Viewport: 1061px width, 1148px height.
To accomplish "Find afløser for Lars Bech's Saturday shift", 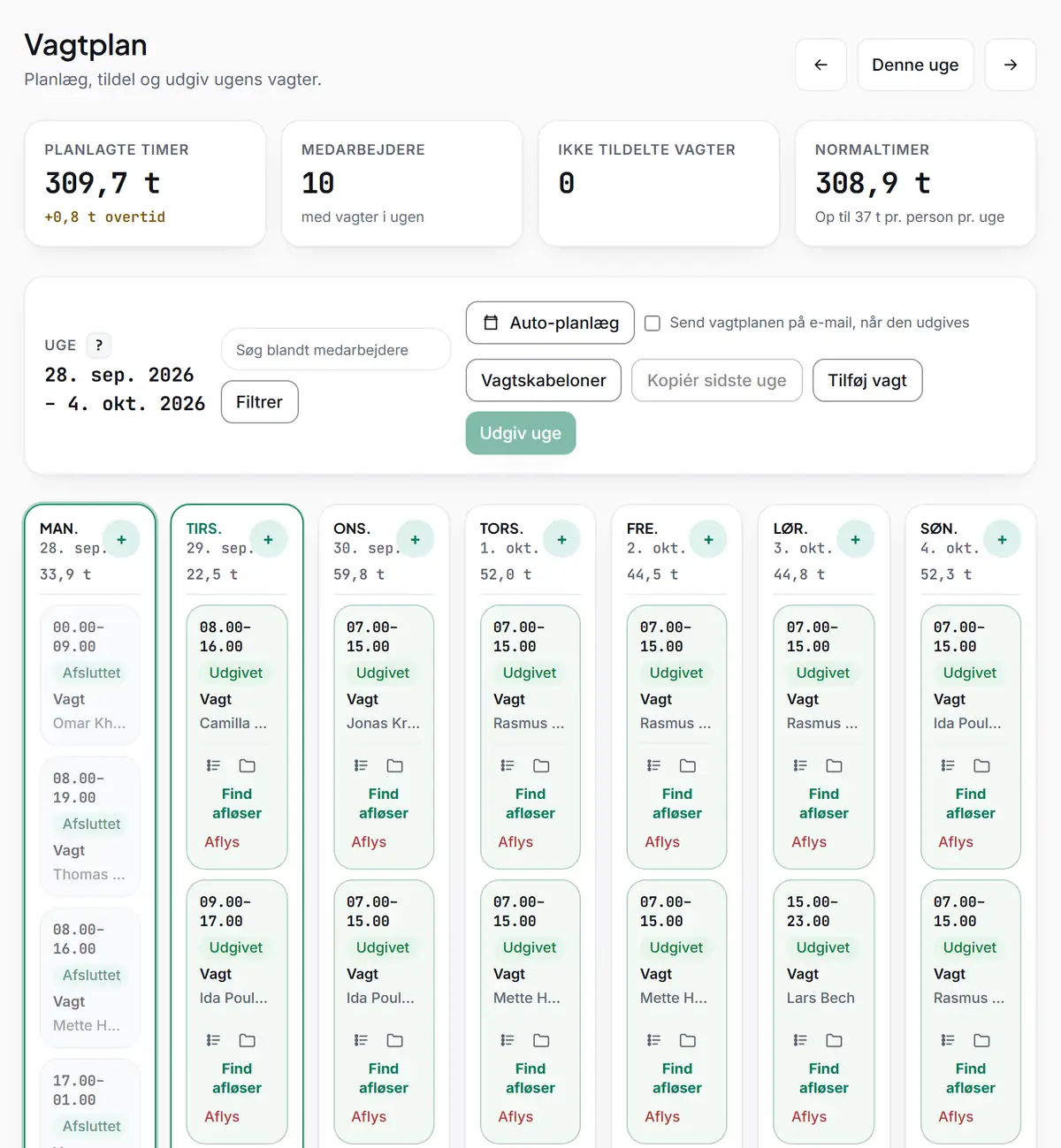I will pyautogui.click(x=824, y=1078).
